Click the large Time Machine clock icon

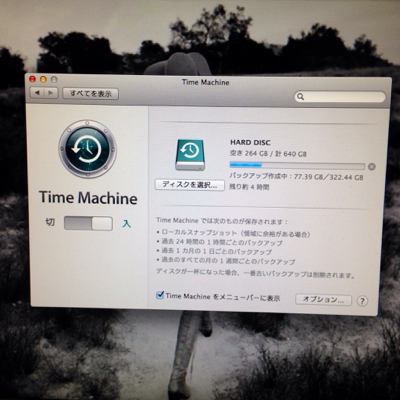(87, 149)
